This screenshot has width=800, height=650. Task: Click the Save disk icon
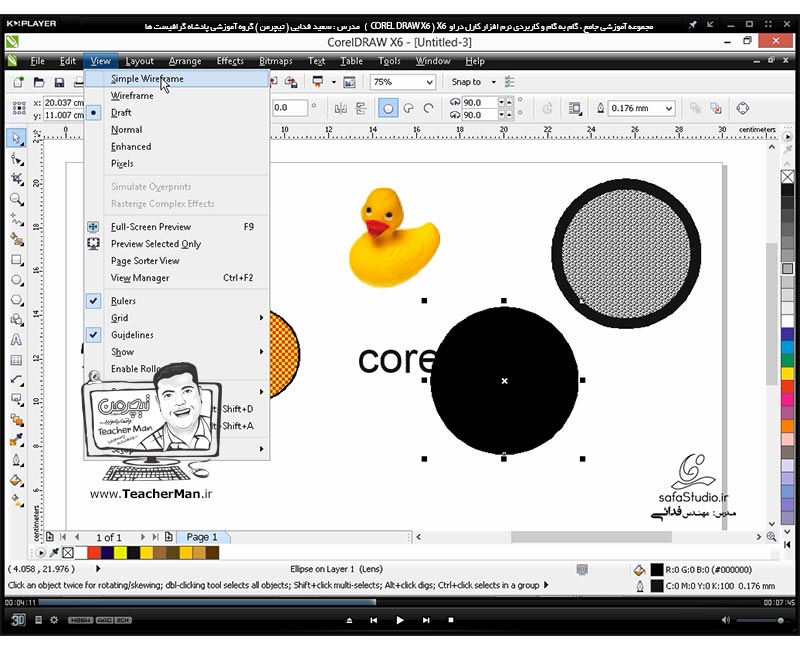click(59, 82)
